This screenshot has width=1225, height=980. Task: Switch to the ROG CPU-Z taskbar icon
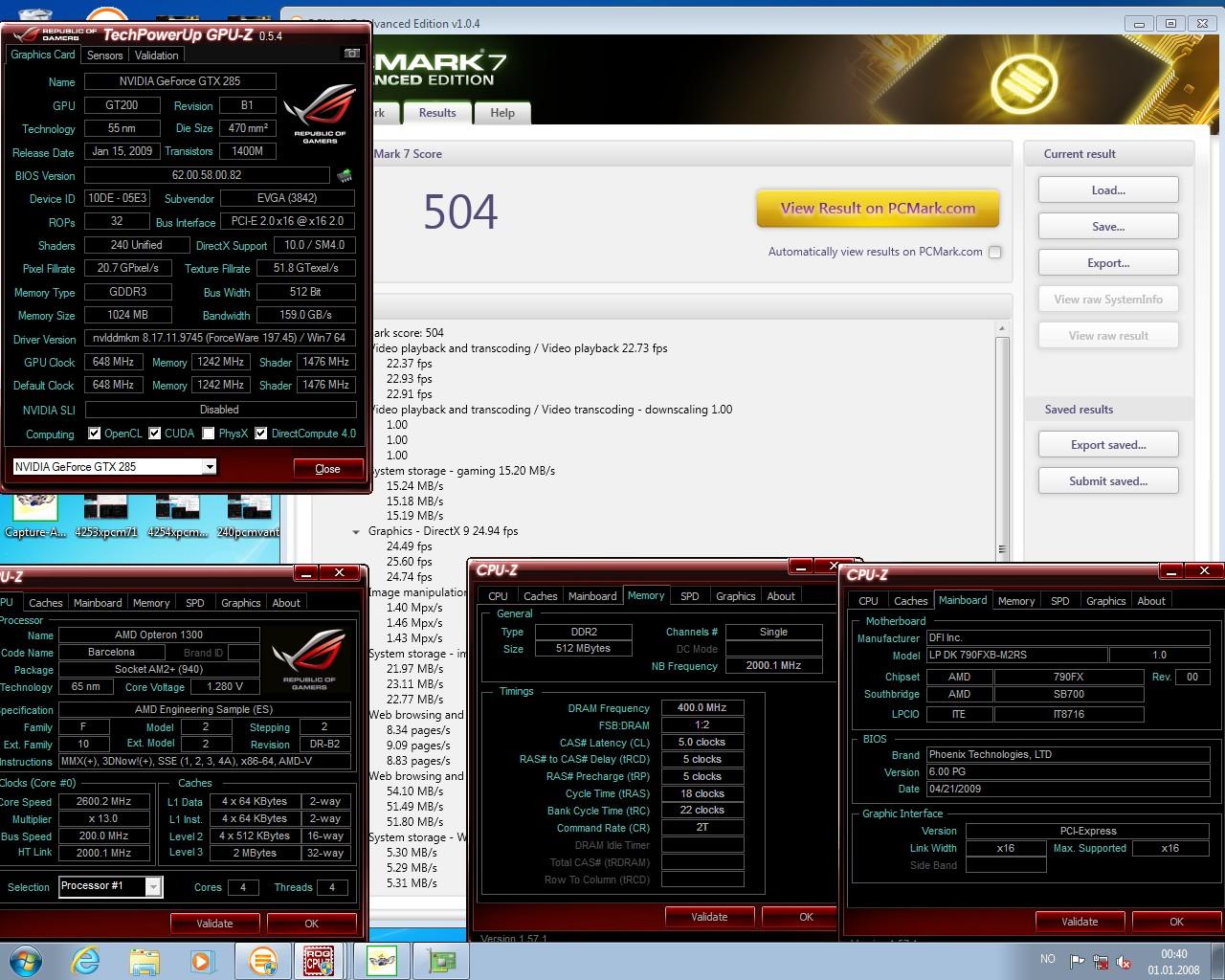pyautogui.click(x=319, y=961)
